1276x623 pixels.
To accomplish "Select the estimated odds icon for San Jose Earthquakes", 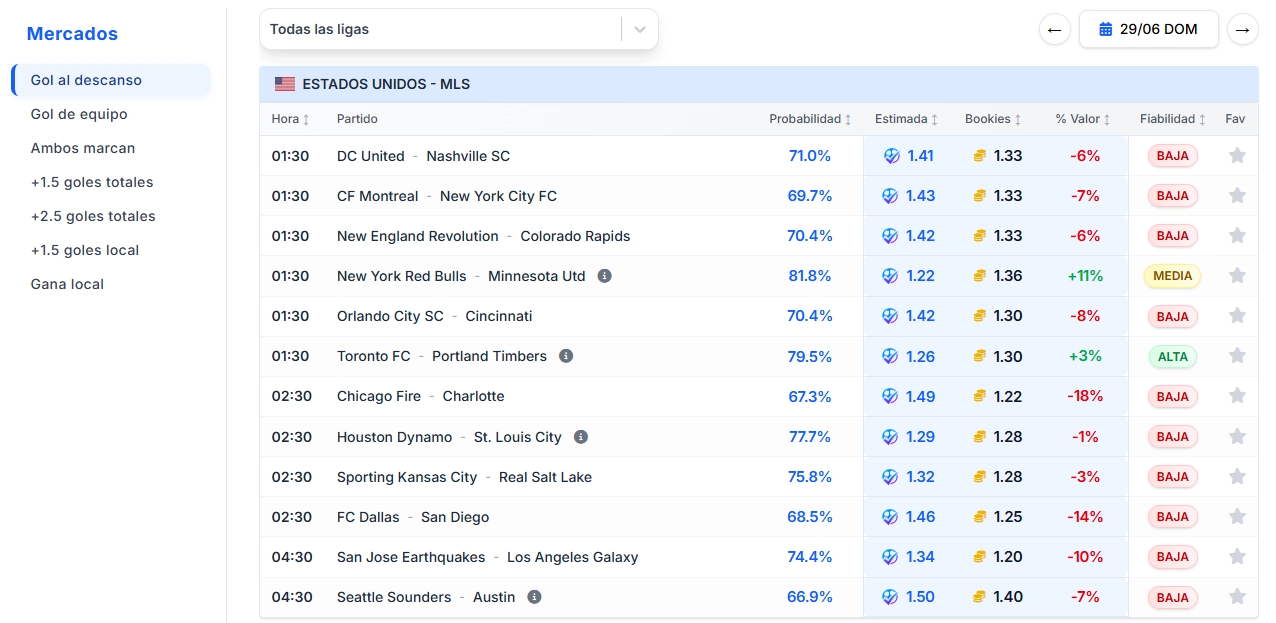I will (x=890, y=557).
